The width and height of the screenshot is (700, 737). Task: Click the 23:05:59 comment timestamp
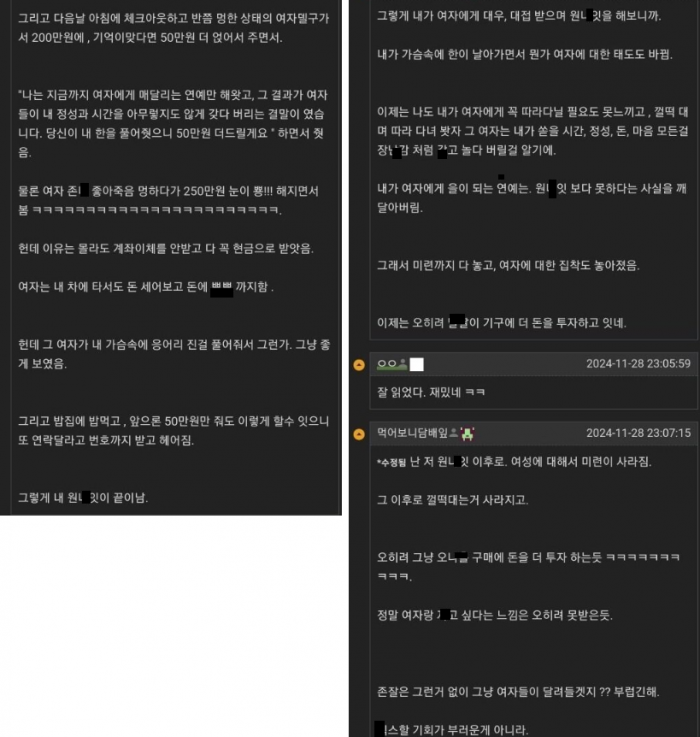[x=638, y=364]
